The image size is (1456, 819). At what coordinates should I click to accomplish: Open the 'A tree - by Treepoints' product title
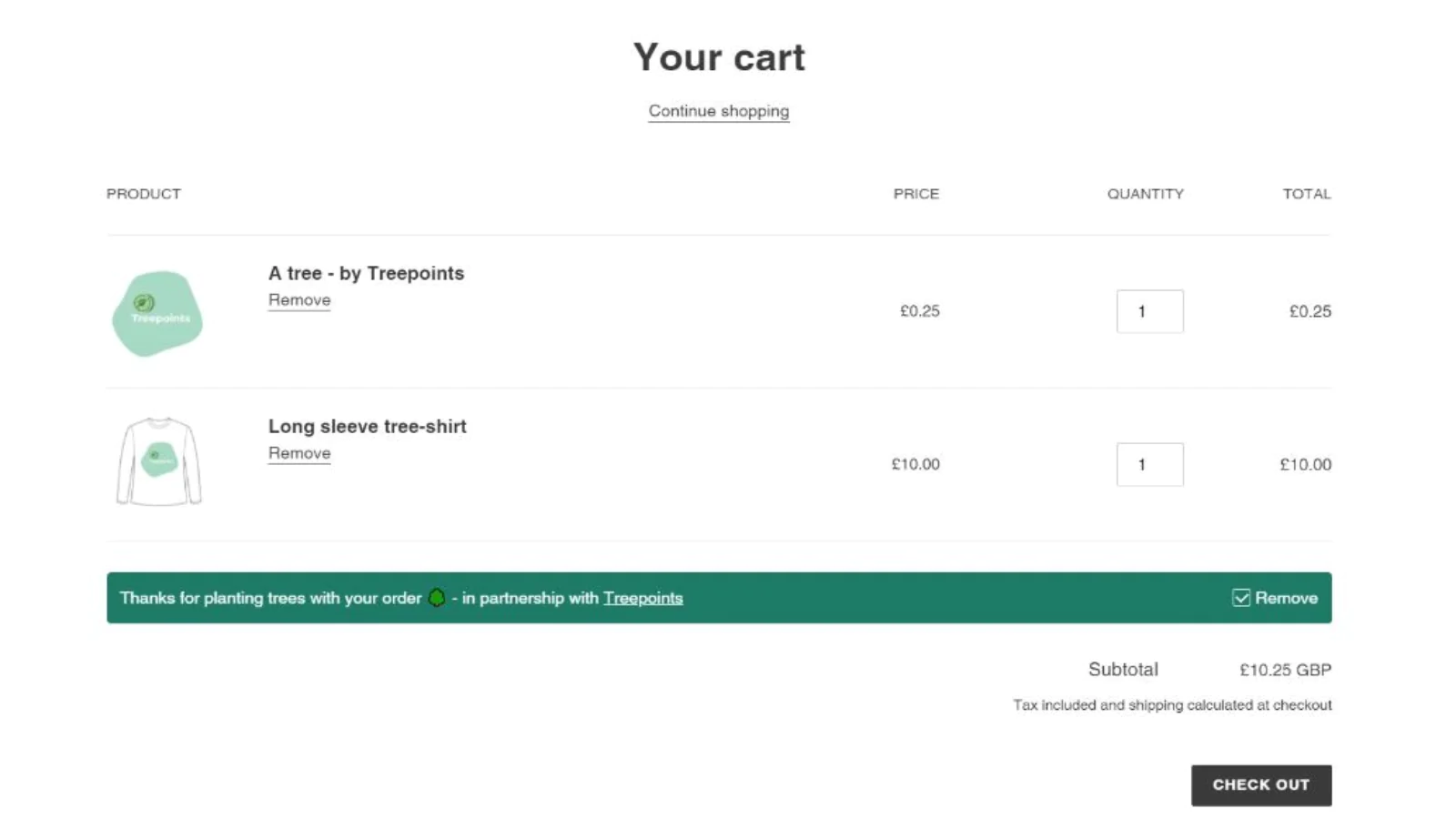[366, 273]
